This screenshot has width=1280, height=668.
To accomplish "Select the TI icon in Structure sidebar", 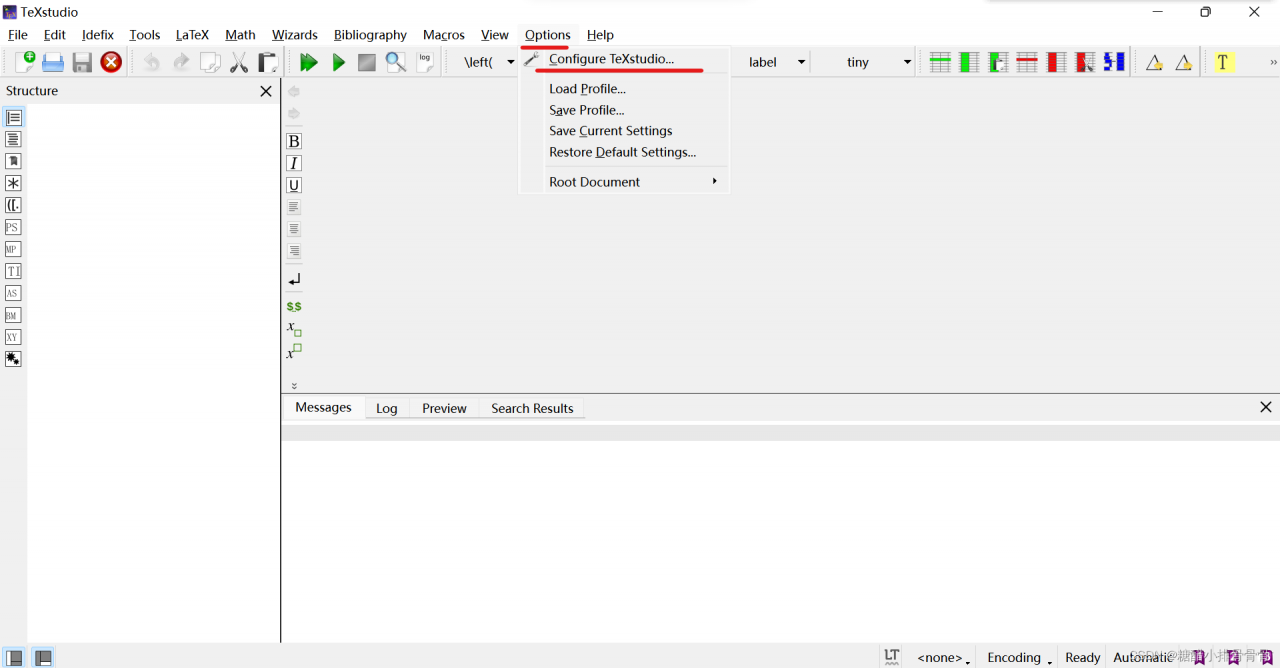I will tap(13, 271).
